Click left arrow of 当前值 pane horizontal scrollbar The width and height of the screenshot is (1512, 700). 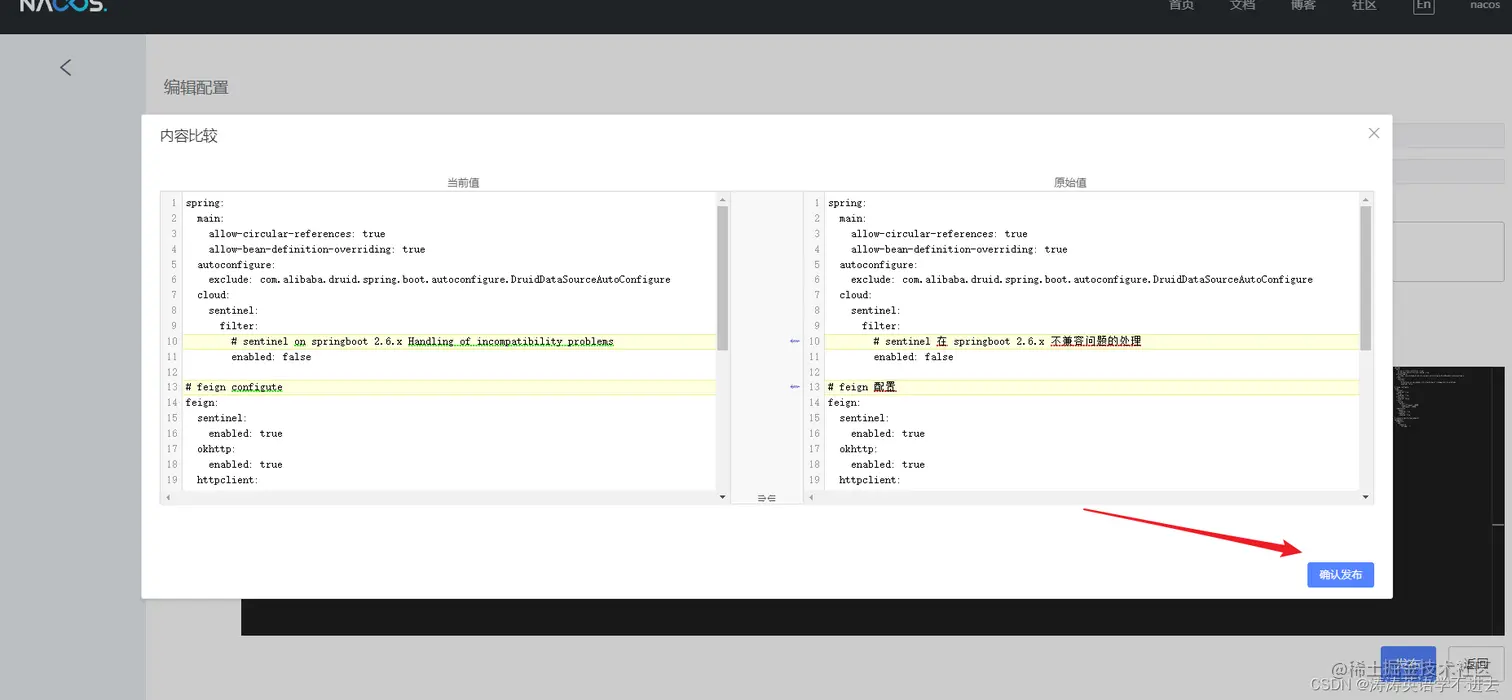point(167,497)
